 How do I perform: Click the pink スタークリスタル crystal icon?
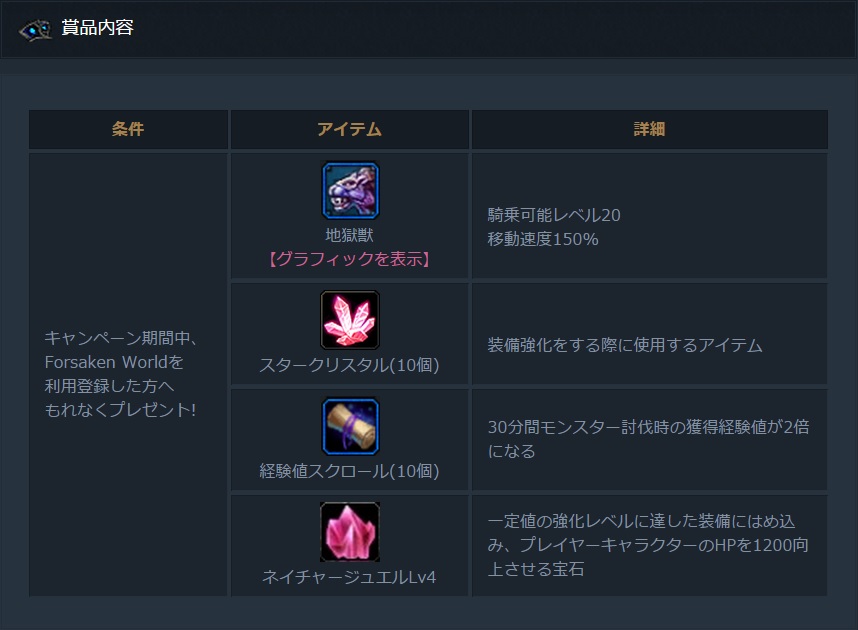click(350, 319)
